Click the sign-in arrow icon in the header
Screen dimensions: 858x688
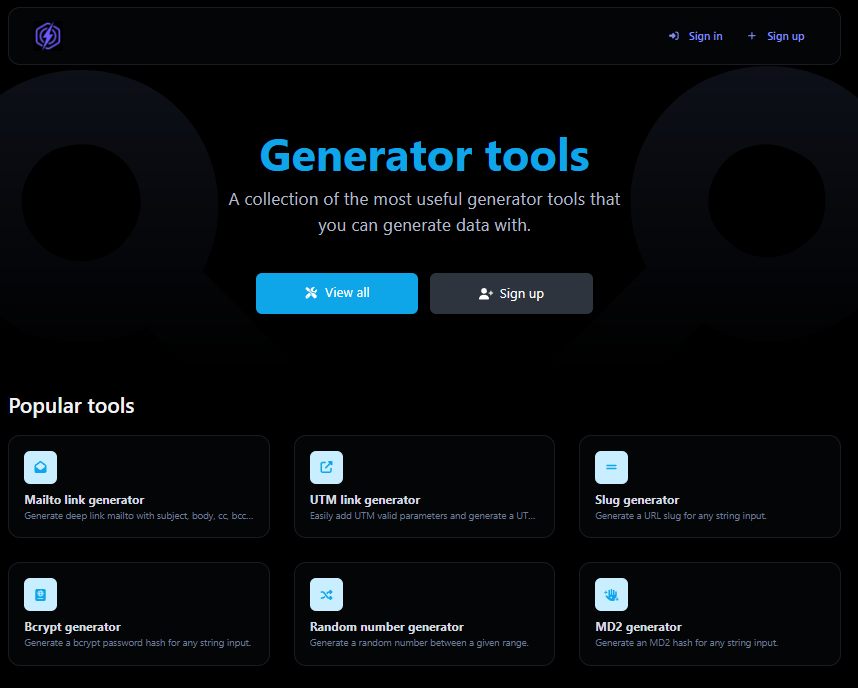pos(674,36)
